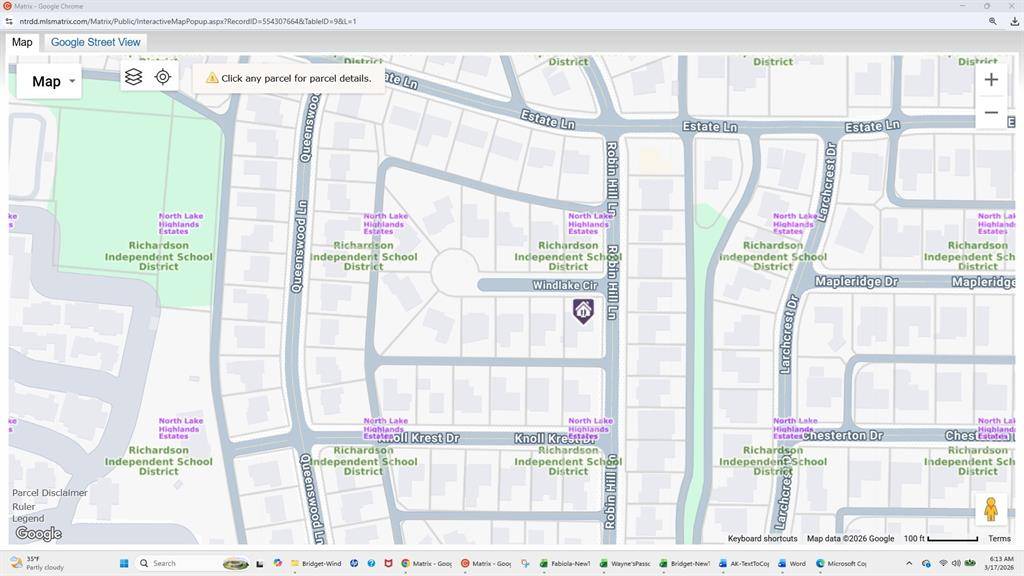Click the Street View pegman icon
1024x576 pixels.
[991, 509]
